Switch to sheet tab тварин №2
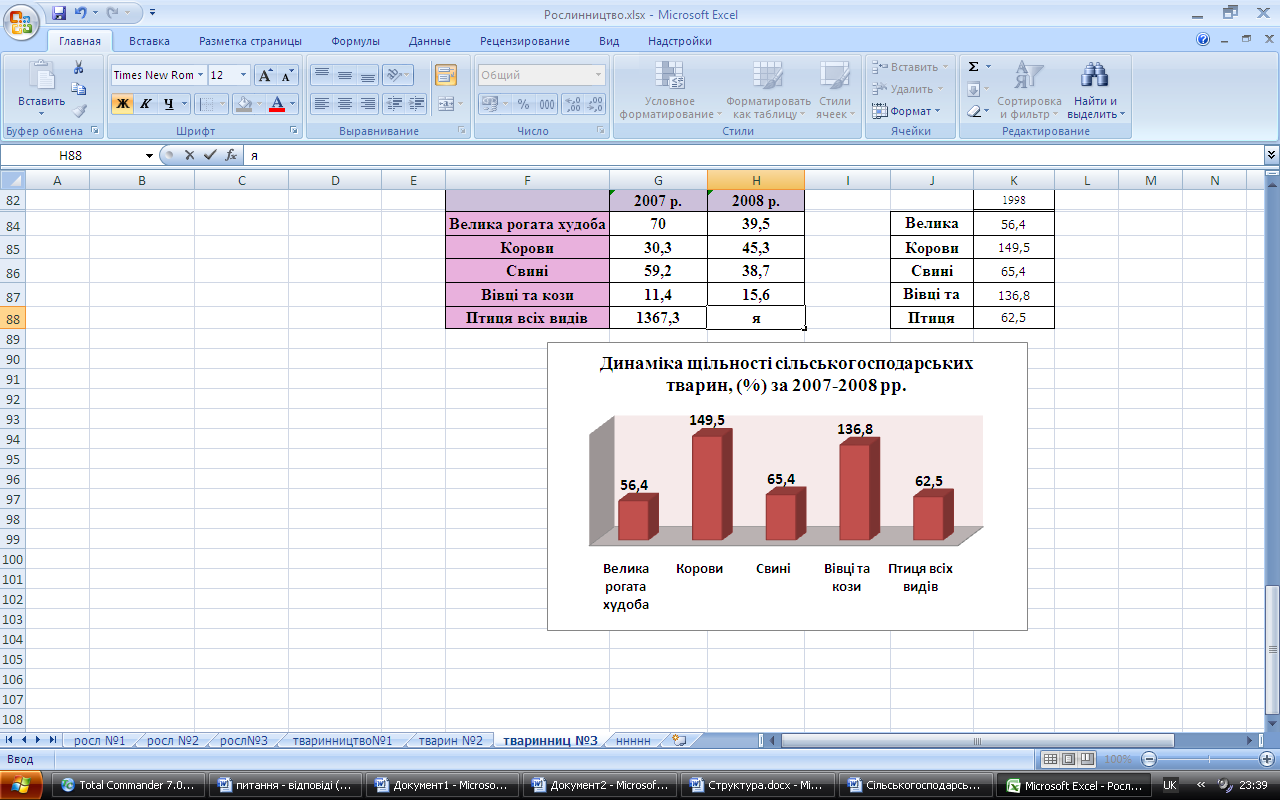The height and width of the screenshot is (800, 1280). point(451,741)
